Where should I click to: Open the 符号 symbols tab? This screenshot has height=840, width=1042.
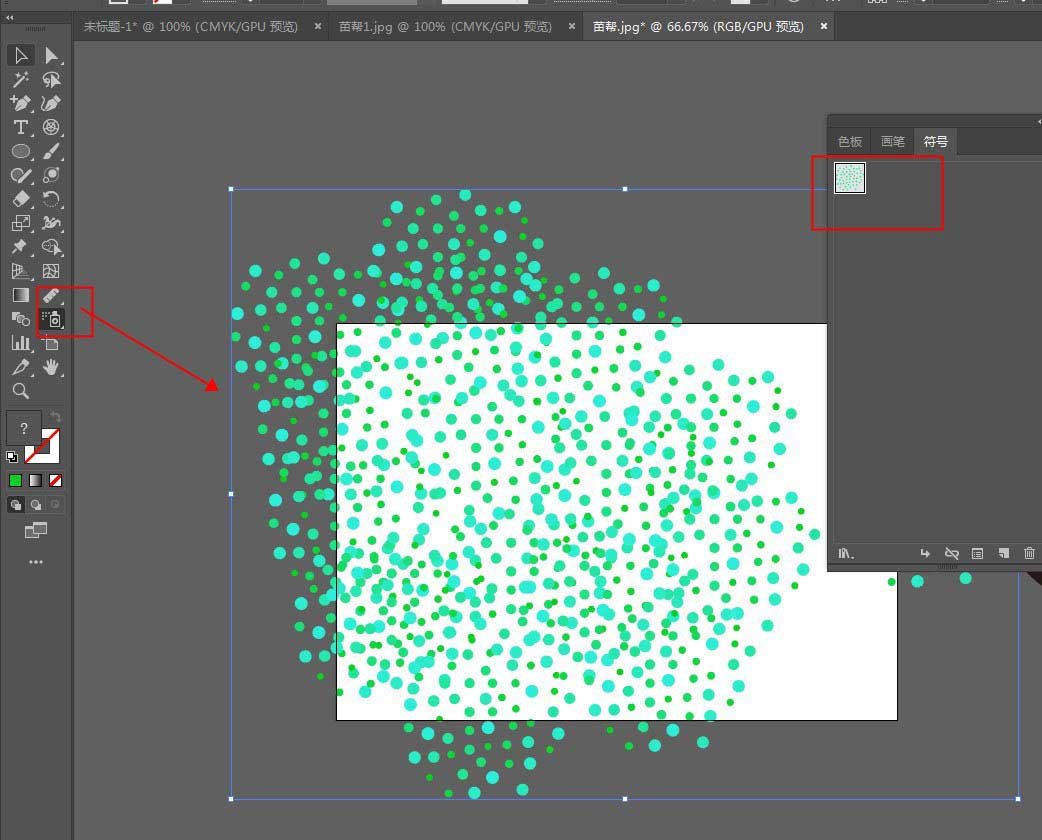coord(936,142)
